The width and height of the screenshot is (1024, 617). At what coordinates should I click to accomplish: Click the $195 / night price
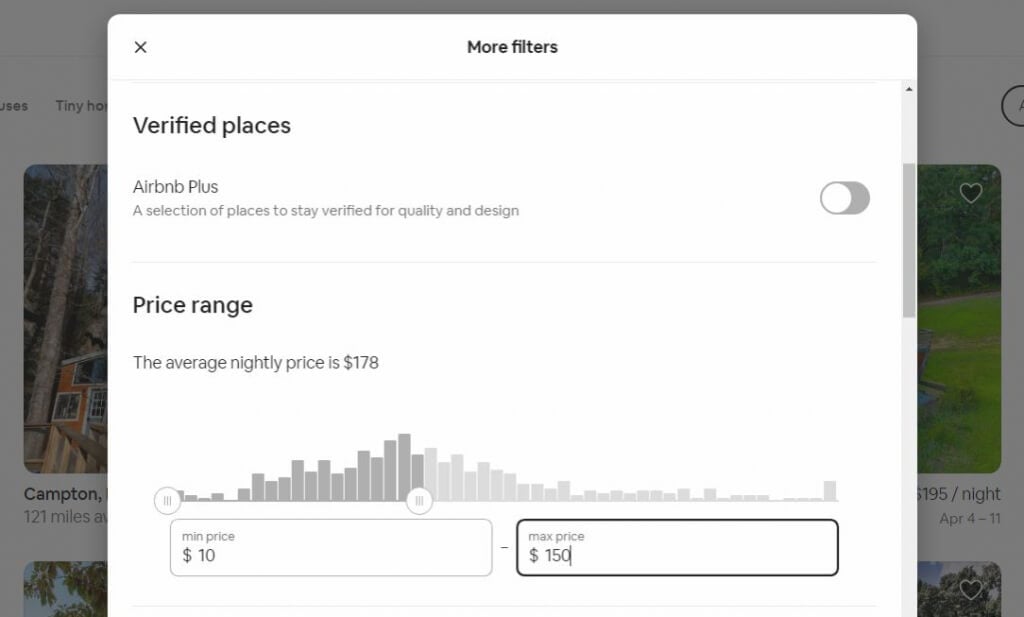(x=958, y=494)
